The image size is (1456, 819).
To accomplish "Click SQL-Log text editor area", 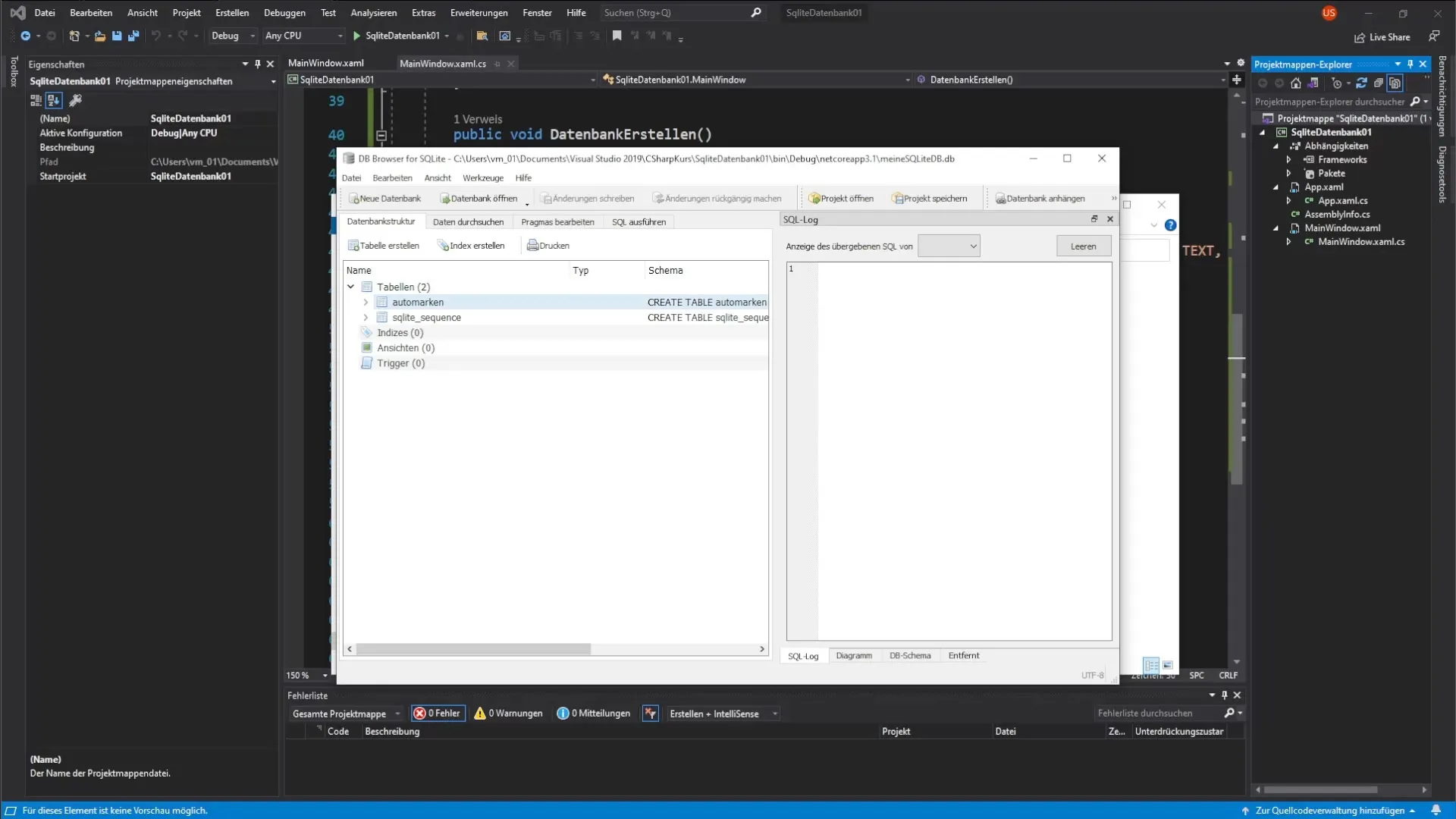I will coord(949,451).
